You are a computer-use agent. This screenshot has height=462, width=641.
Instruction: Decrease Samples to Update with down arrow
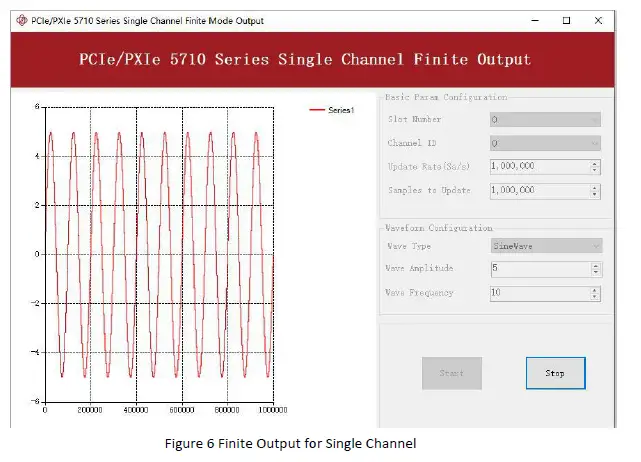pos(595,194)
